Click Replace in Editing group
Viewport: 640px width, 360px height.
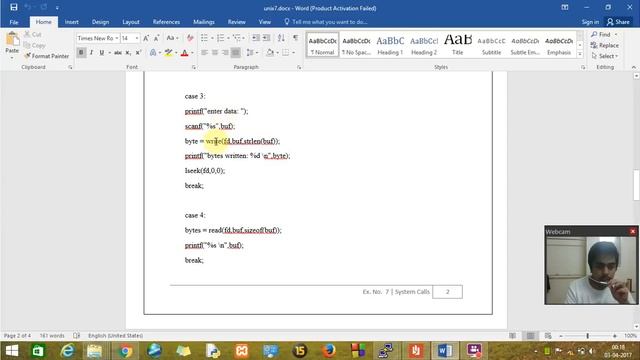point(605,45)
